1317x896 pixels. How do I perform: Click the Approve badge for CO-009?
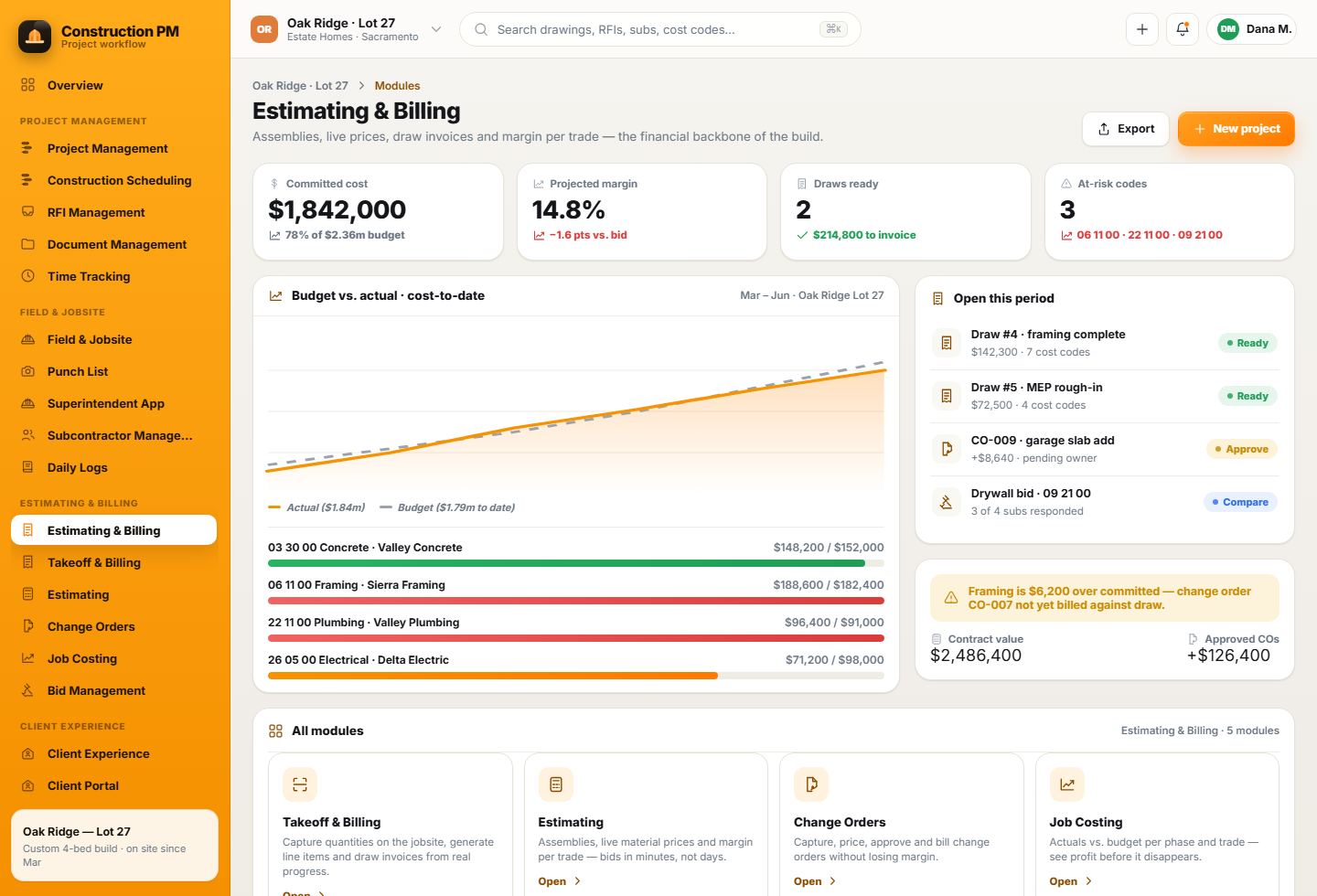(1242, 449)
